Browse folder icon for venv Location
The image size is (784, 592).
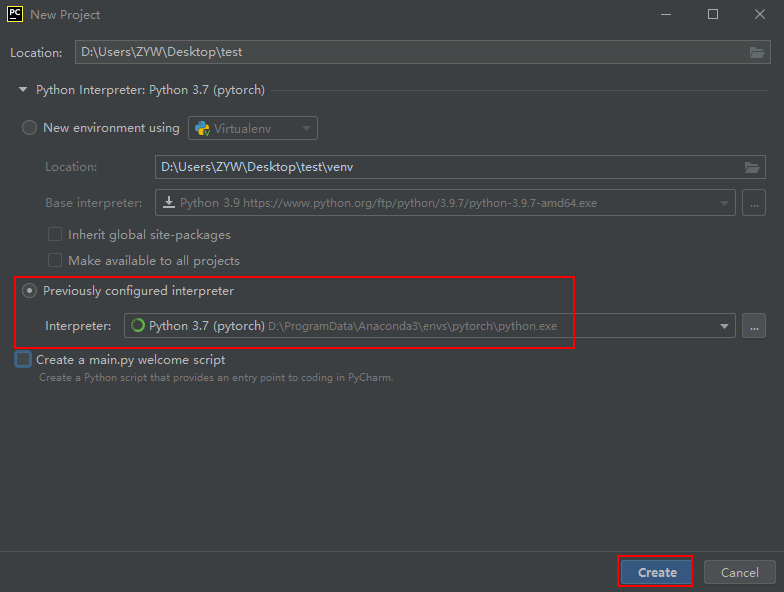click(752, 167)
